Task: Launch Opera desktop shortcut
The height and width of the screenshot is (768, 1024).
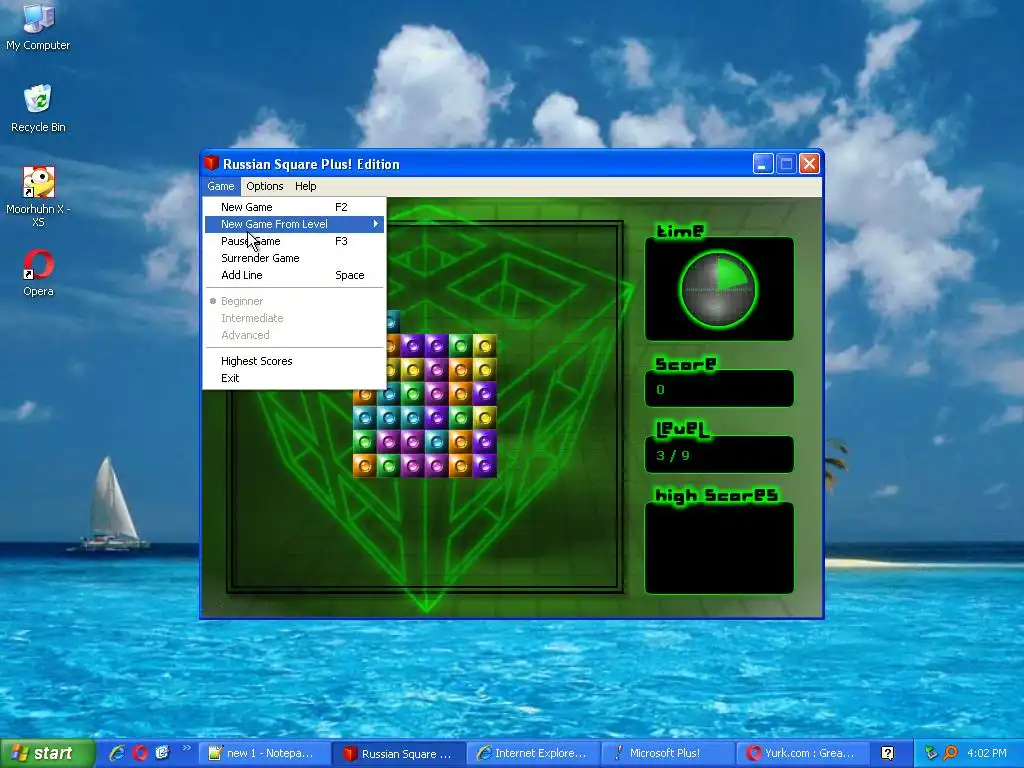Action: tap(38, 273)
